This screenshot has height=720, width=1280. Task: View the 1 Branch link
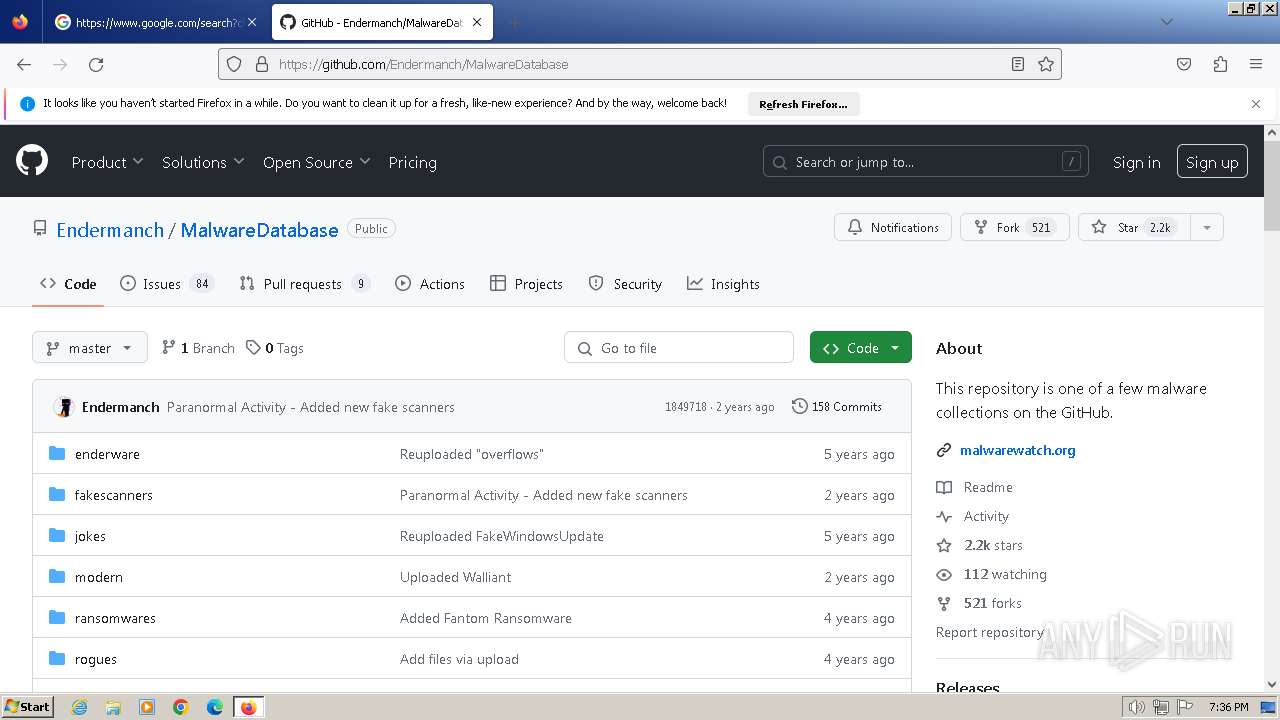[198, 348]
